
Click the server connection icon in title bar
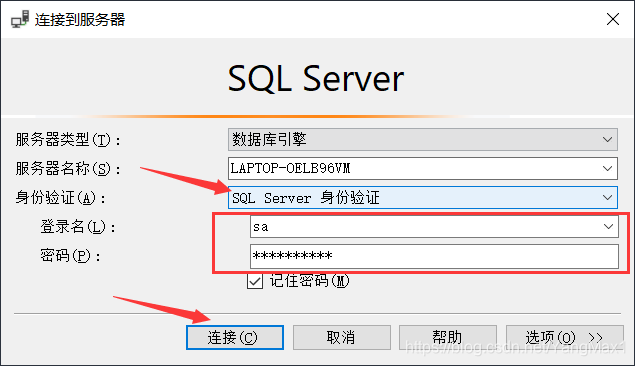20,19
